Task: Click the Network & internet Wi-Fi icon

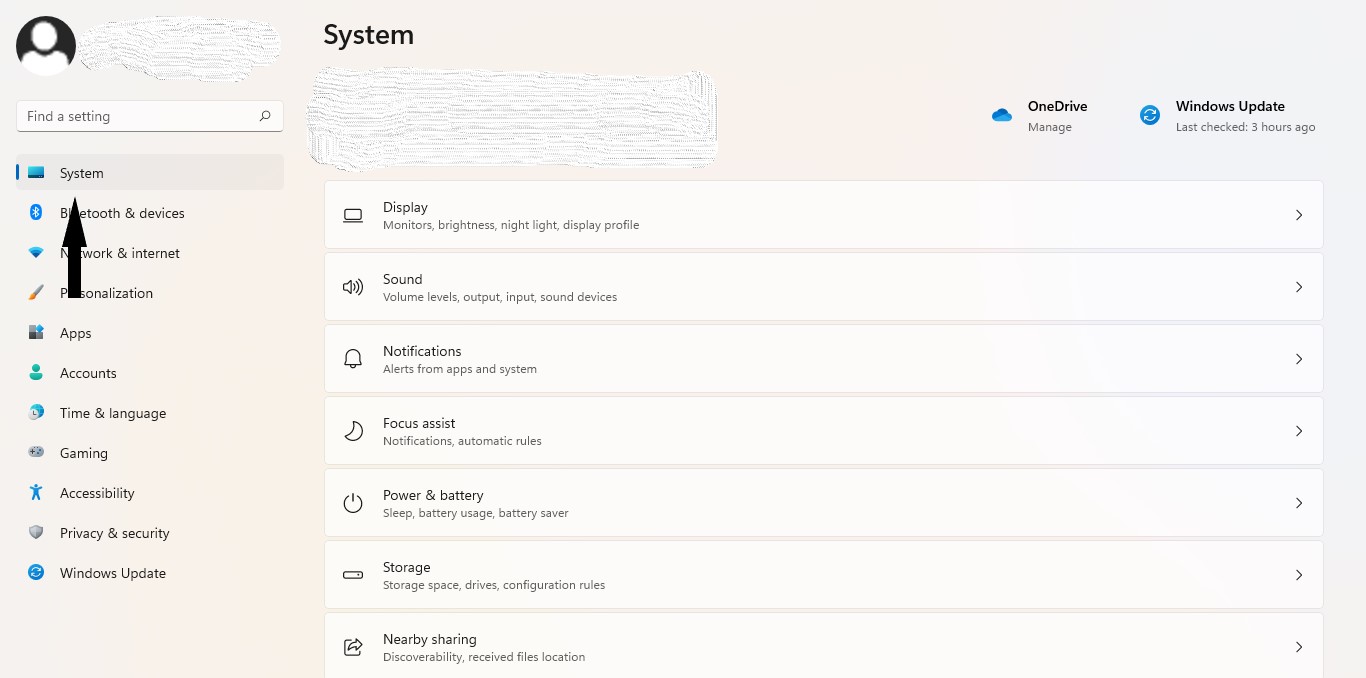Action: [x=36, y=253]
